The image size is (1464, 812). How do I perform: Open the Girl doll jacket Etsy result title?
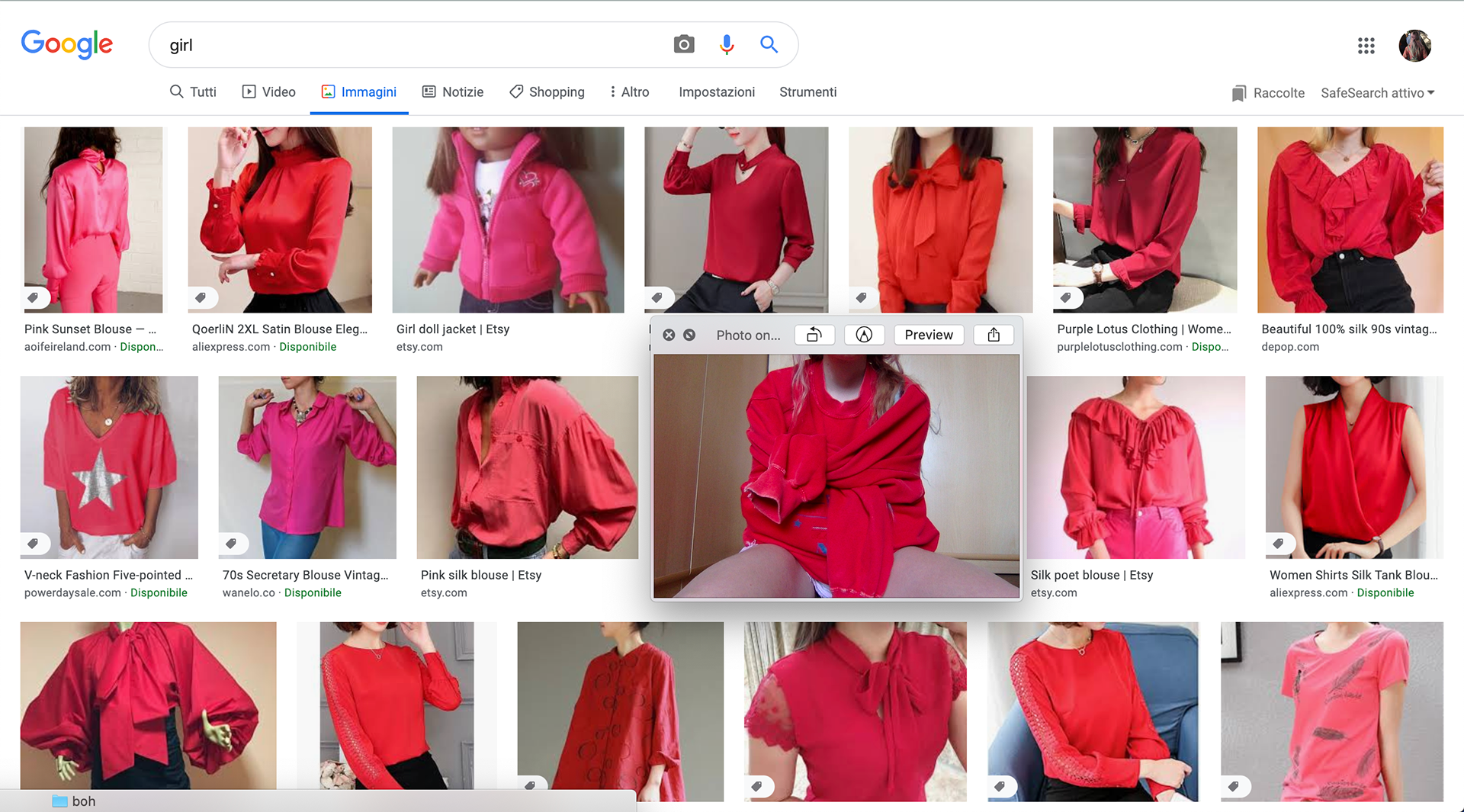tap(453, 329)
